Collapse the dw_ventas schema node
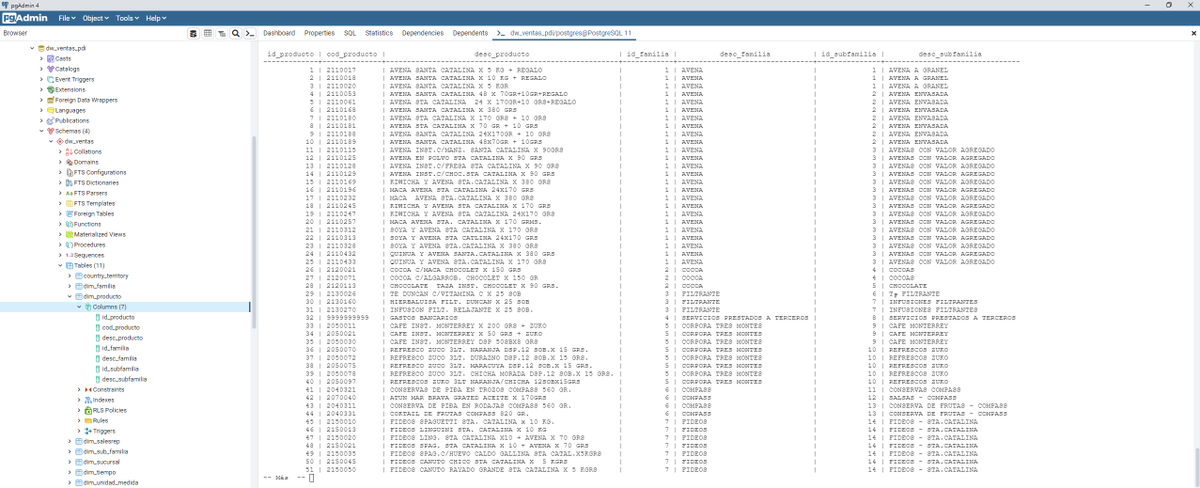 point(51,141)
